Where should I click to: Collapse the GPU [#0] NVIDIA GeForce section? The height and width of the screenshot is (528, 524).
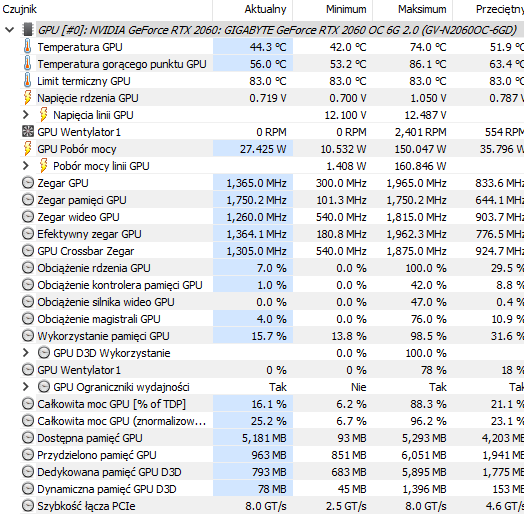pyautogui.click(x=9, y=30)
